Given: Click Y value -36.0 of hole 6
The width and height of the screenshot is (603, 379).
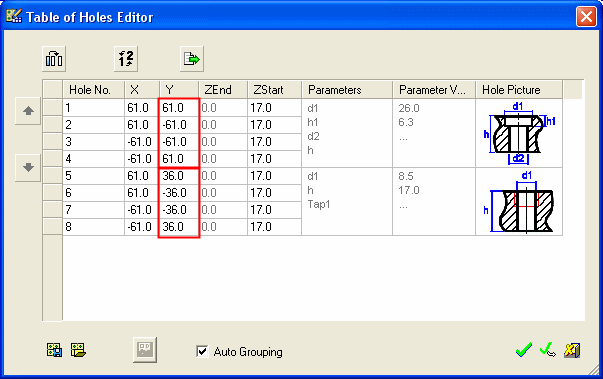Looking at the screenshot, I should [179, 193].
